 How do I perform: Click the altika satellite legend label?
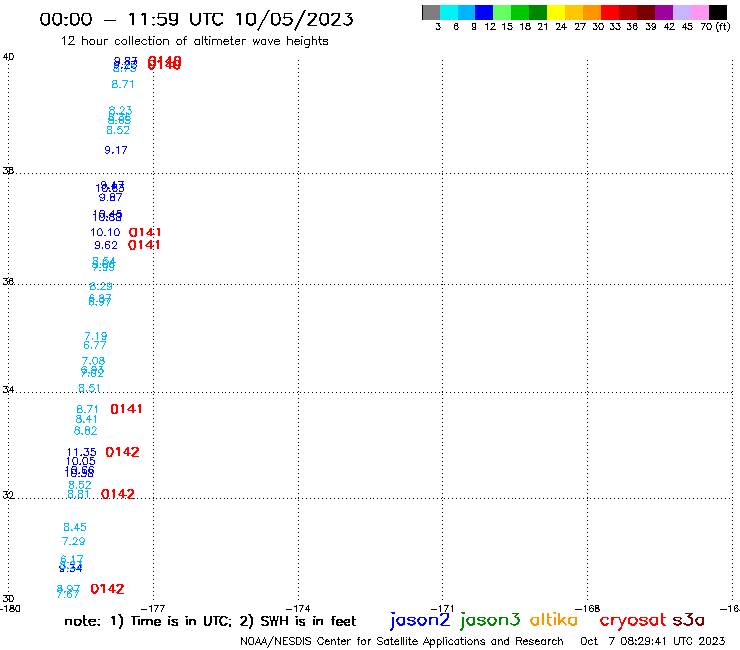point(554,620)
